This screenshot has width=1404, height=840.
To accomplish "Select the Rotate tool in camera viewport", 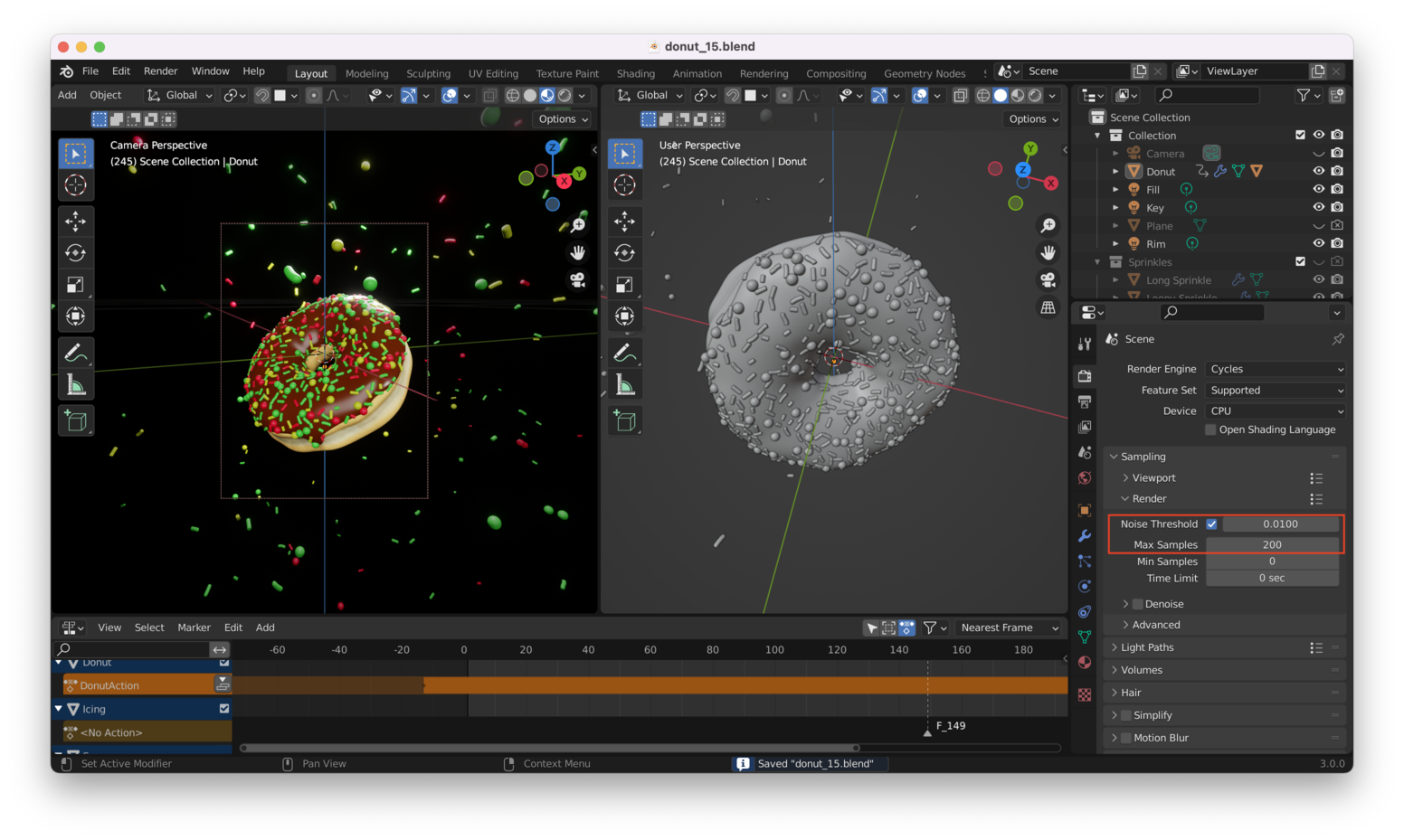I will coord(76,253).
